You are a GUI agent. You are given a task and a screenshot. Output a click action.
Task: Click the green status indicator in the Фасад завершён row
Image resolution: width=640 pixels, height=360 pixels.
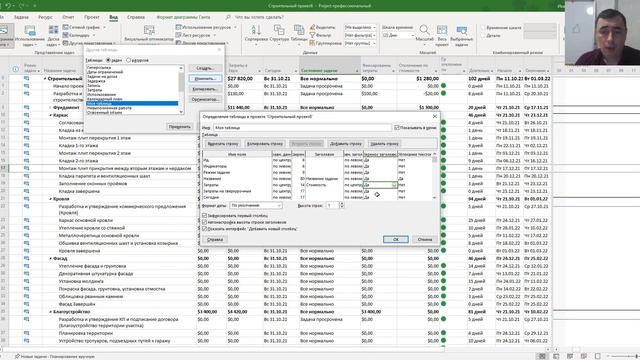[443, 304]
